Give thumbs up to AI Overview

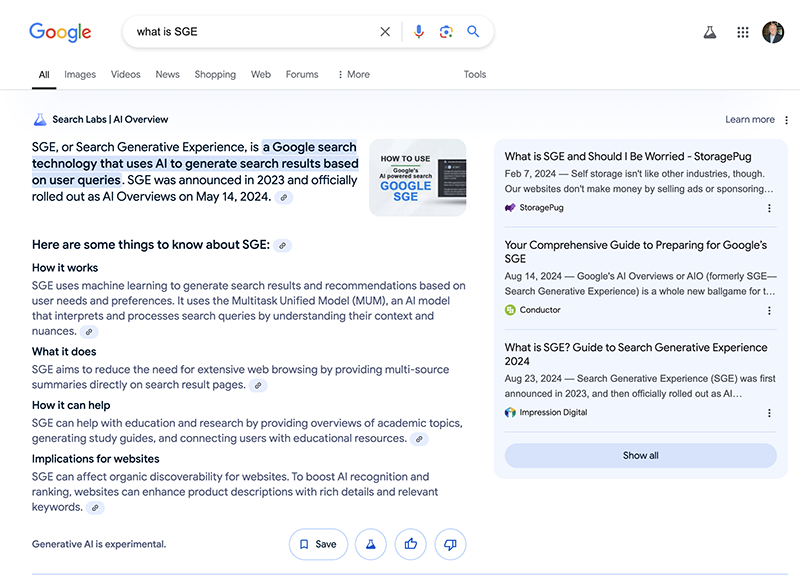pyautogui.click(x=411, y=544)
